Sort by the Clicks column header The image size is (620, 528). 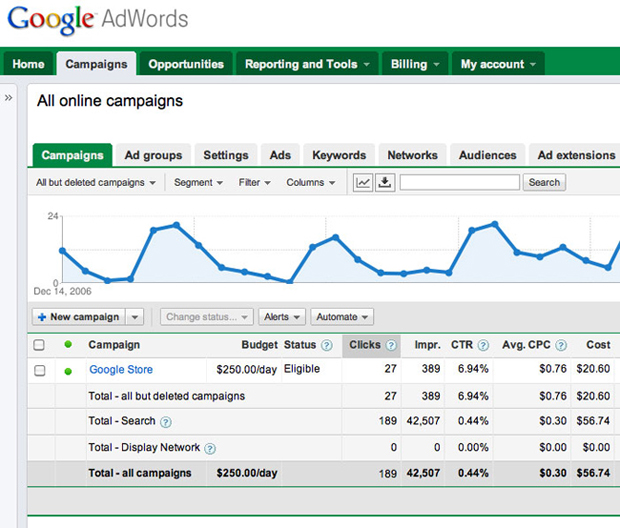365,345
